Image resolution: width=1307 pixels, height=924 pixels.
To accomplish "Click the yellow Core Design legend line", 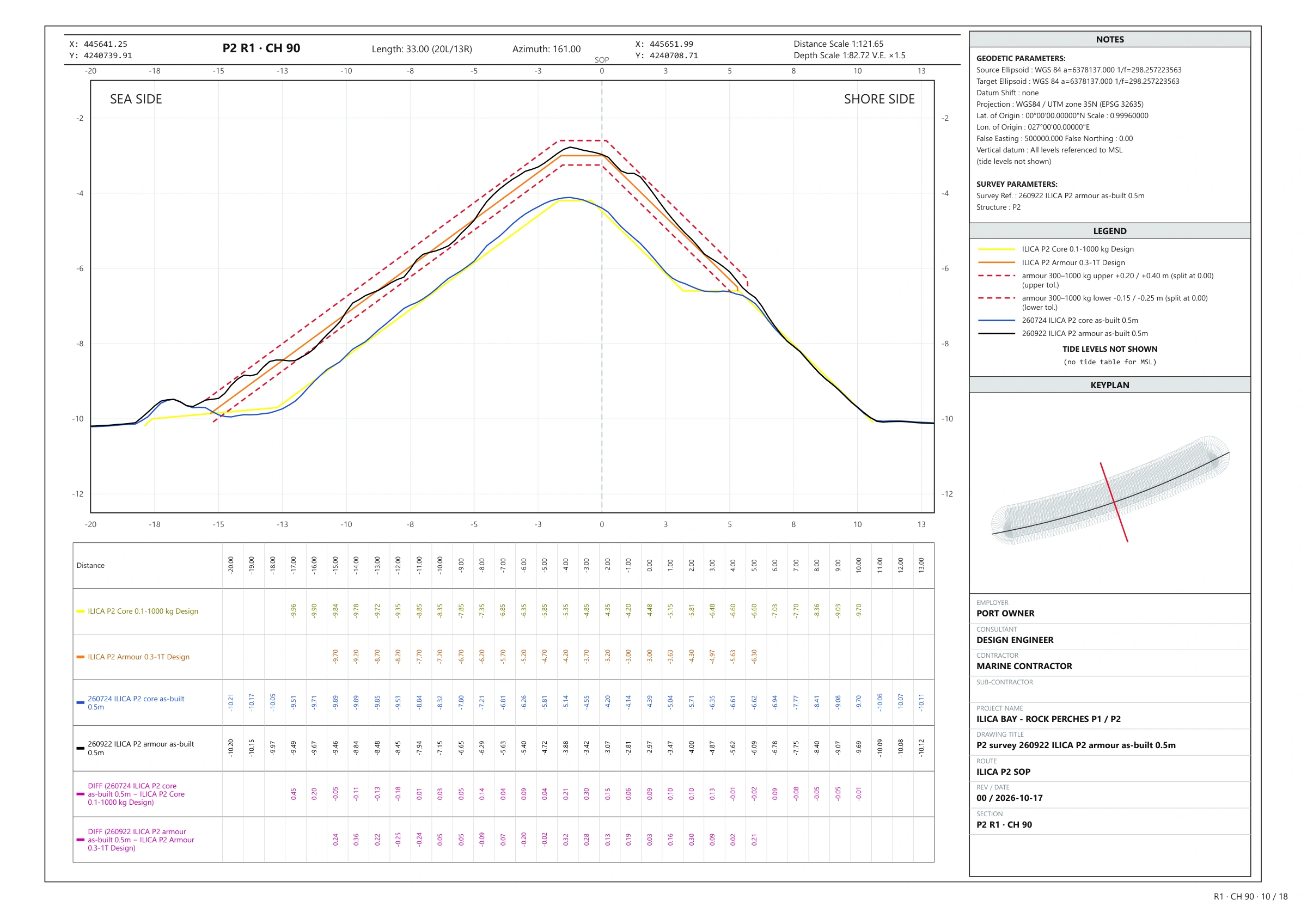I will 996,249.
